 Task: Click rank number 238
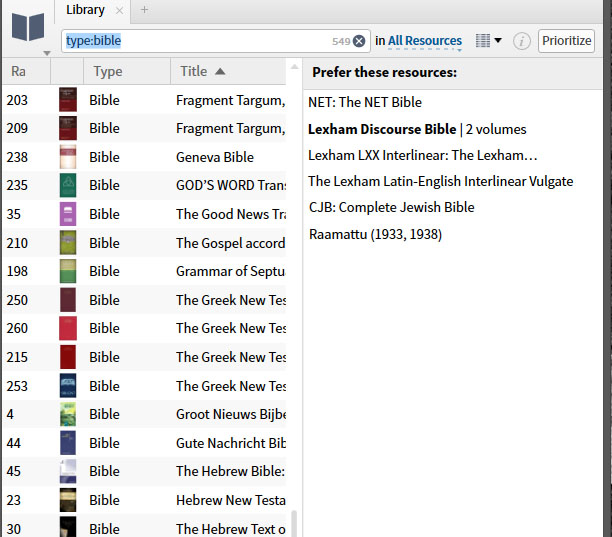click(x=17, y=157)
